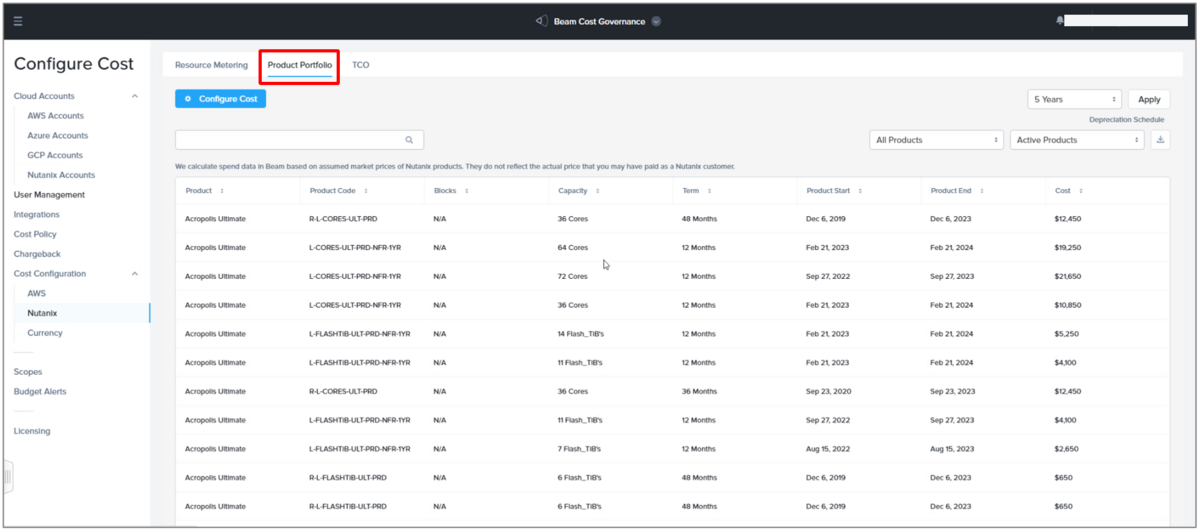Click the $5,250 cost cell
1200x532 pixels.
(x=1067, y=334)
